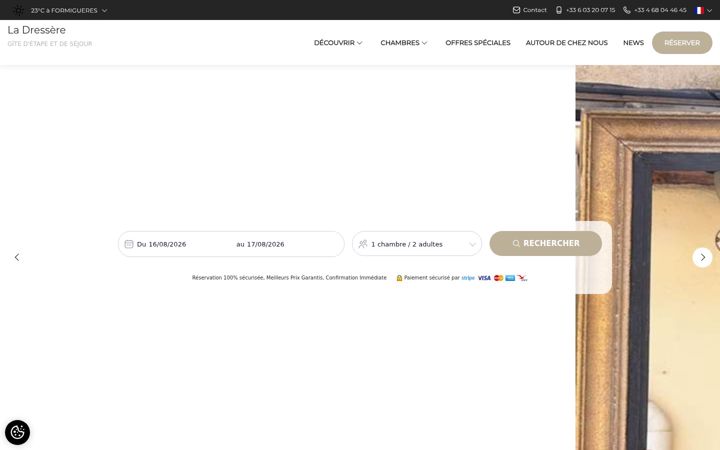Screen dimensions: 720x450
Task: Expand the room occupancy chevron
Action: [472, 244]
